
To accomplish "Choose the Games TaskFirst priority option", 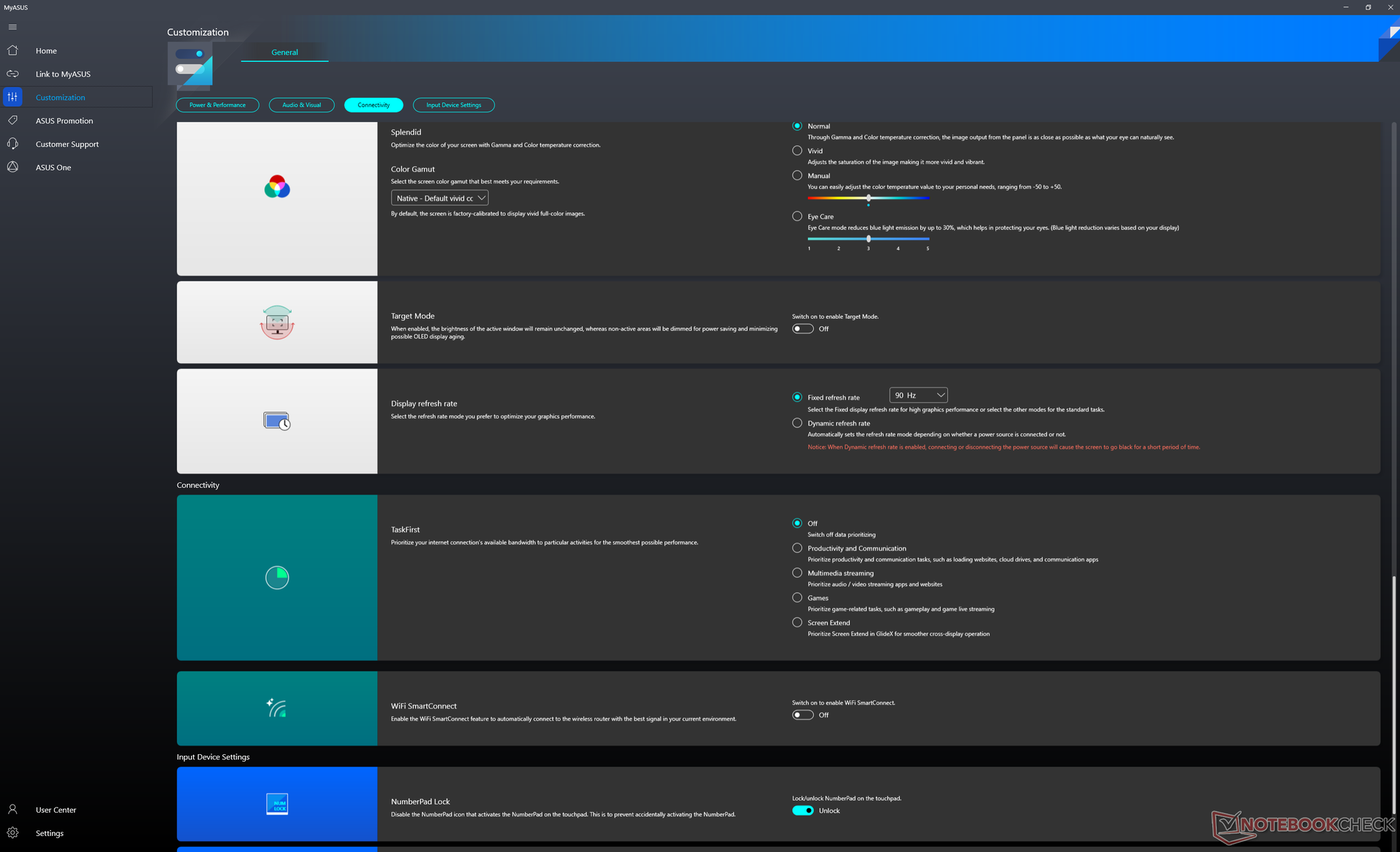I will tap(797, 597).
